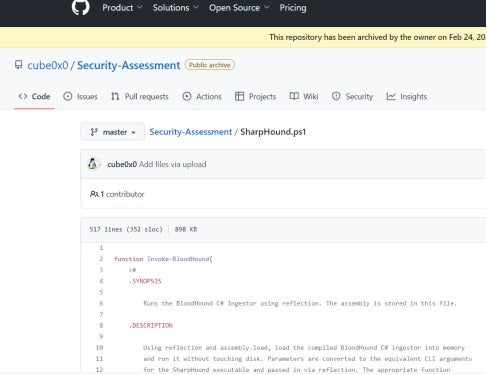Open the Security tab
Screen dimensions: 487x375
(352, 97)
